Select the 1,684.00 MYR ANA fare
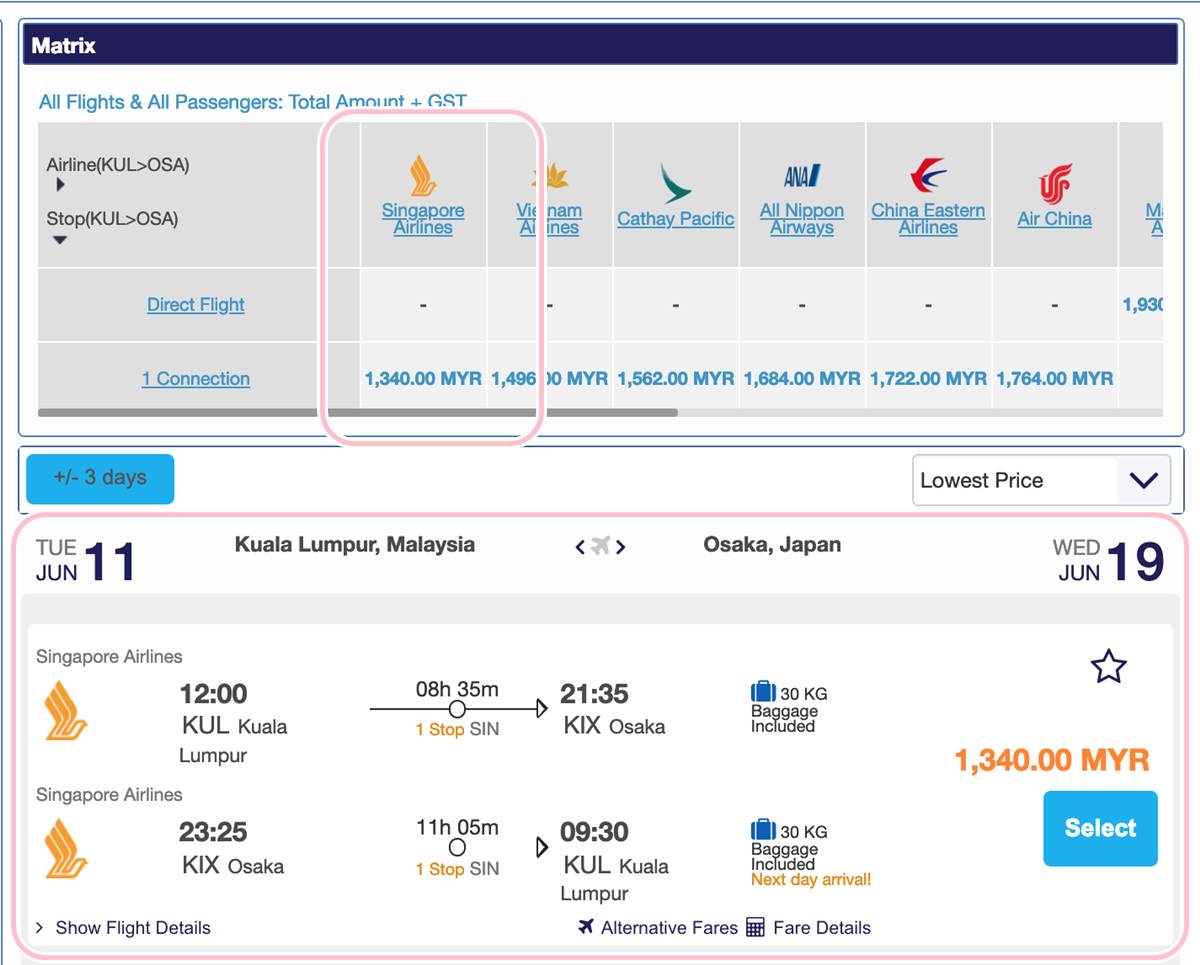The height and width of the screenshot is (965, 1200). pos(802,379)
